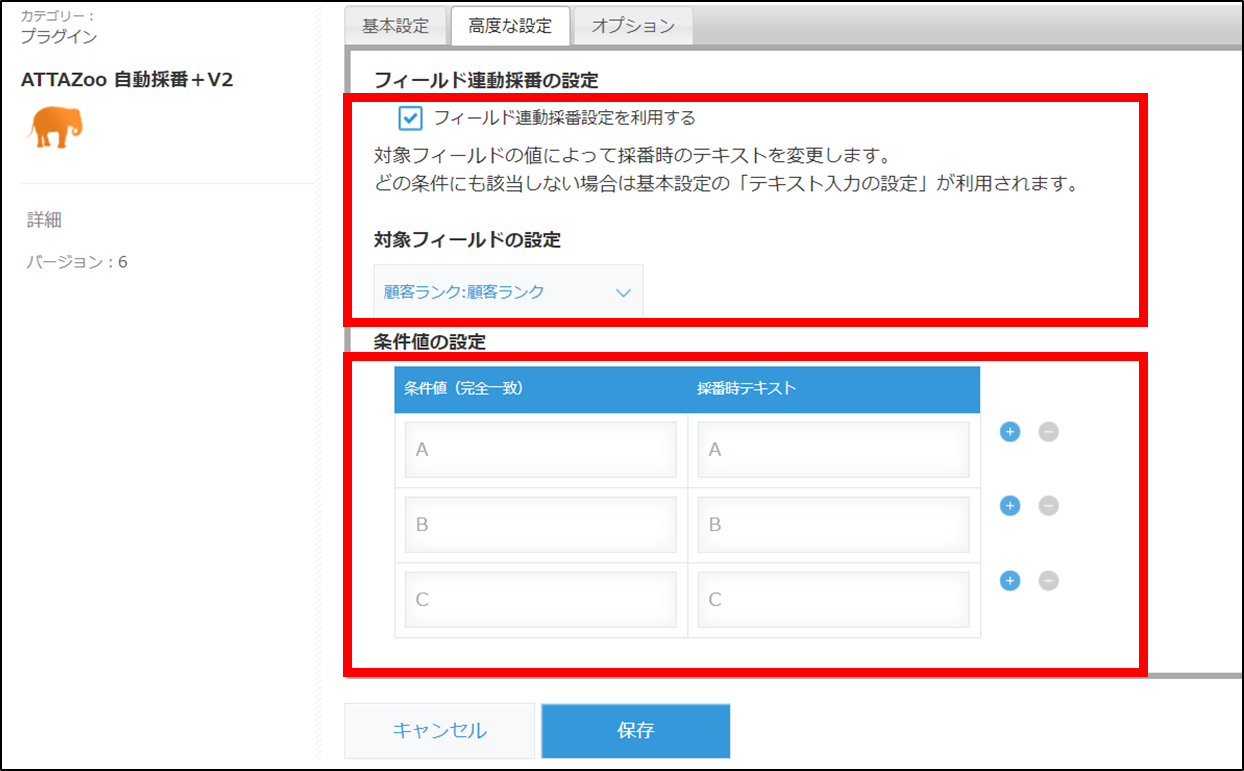Click the 保存 button
Viewport: 1244px width, 771px height.
click(x=635, y=731)
